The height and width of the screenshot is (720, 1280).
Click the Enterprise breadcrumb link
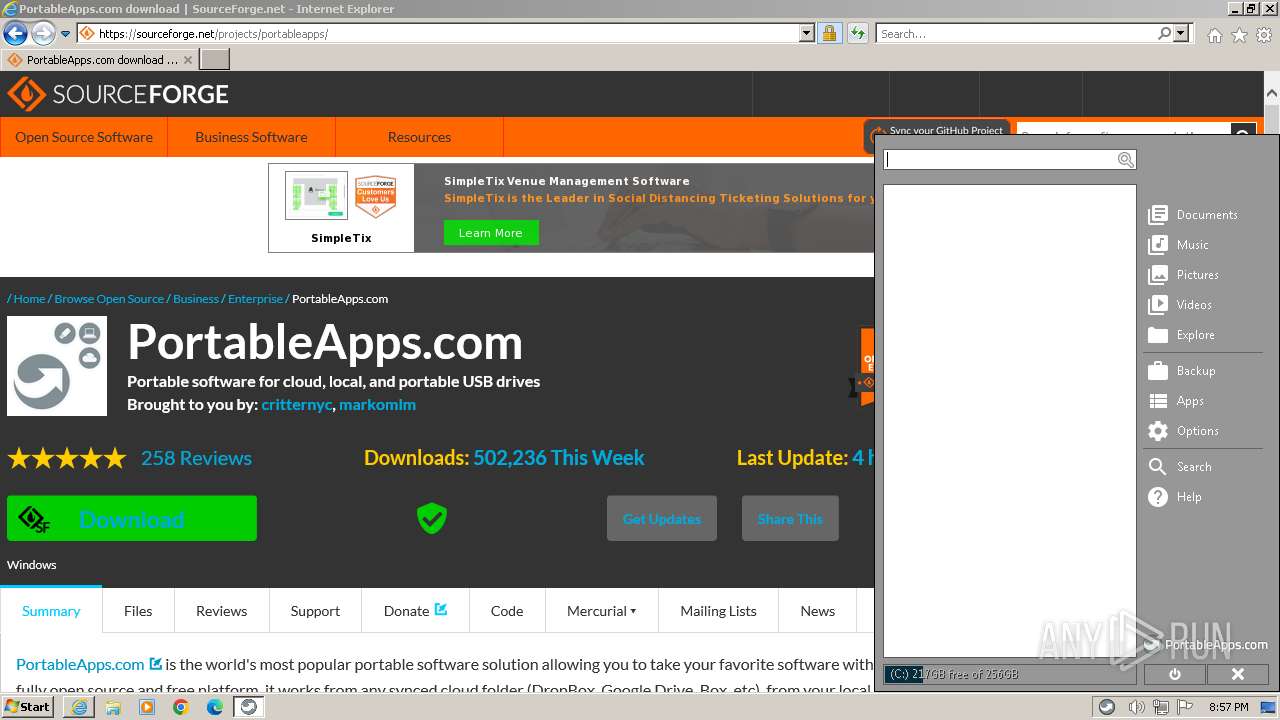(255, 299)
